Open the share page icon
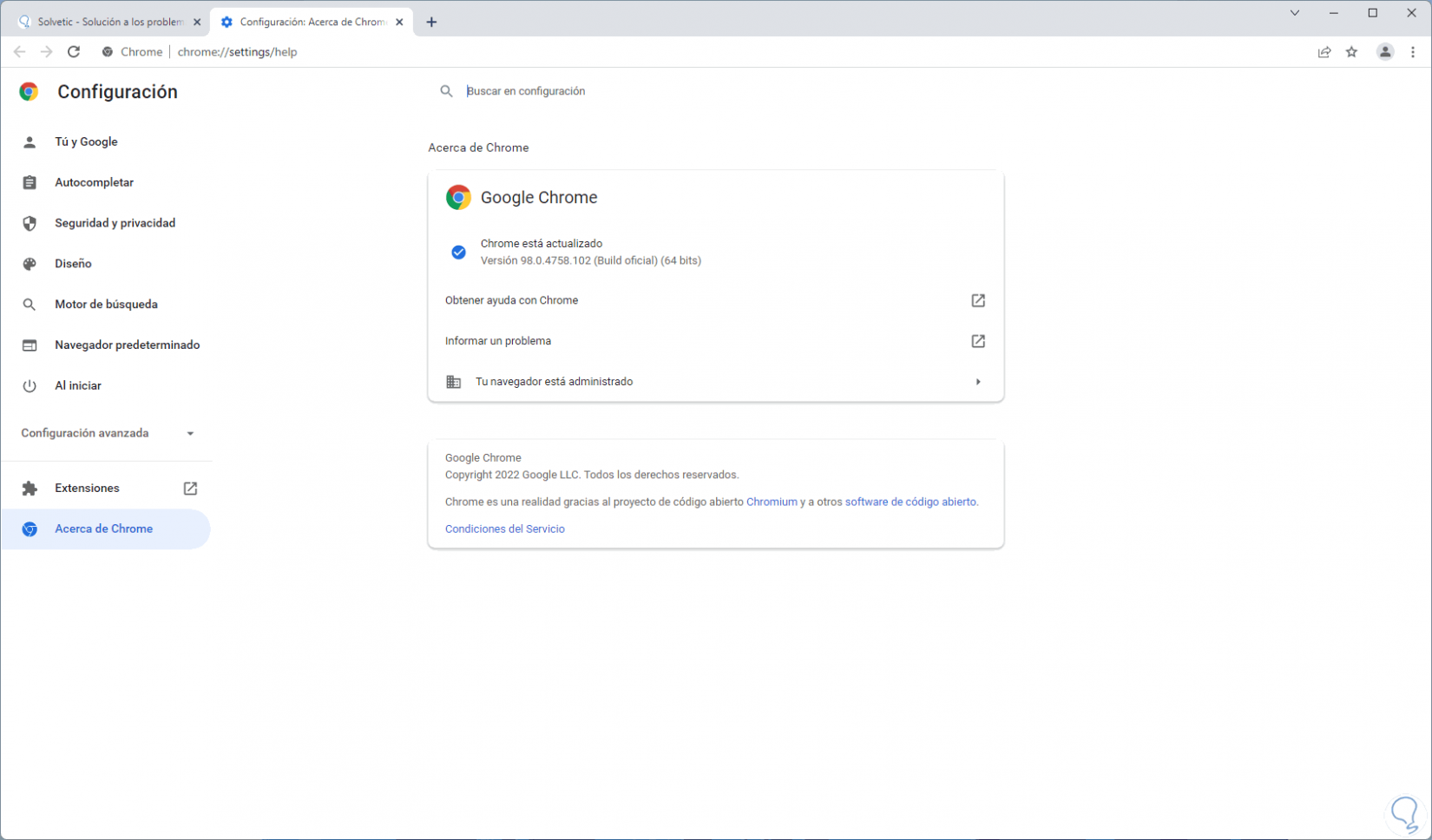Image resolution: width=1432 pixels, height=840 pixels. coord(1324,52)
